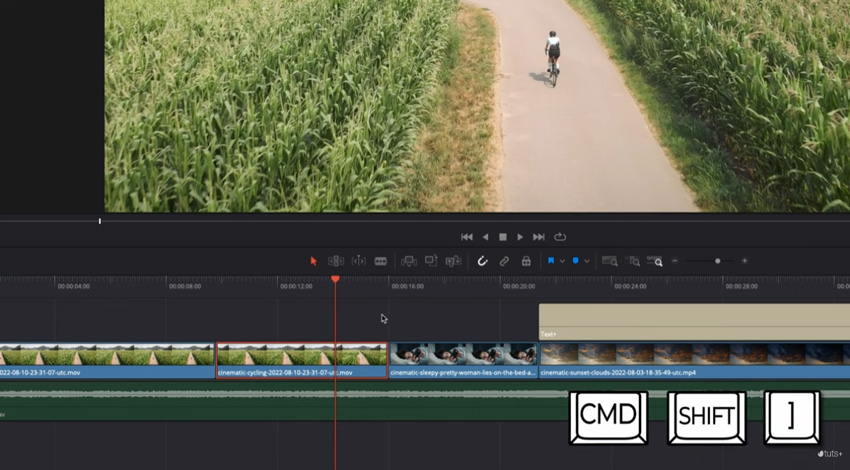
Task: Select the Text+ title clip
Action: pos(694,322)
